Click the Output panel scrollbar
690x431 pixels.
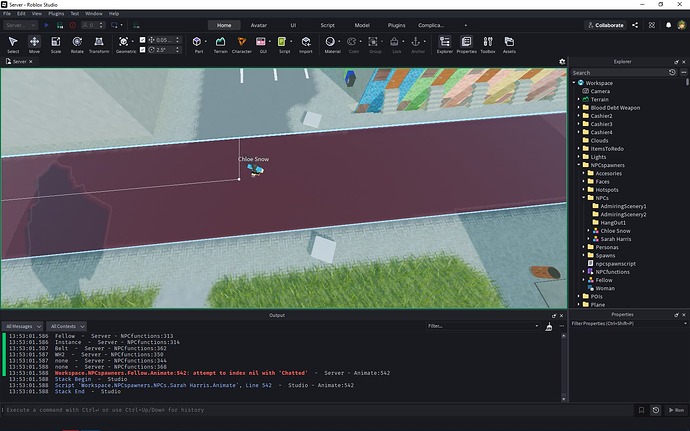[564, 367]
